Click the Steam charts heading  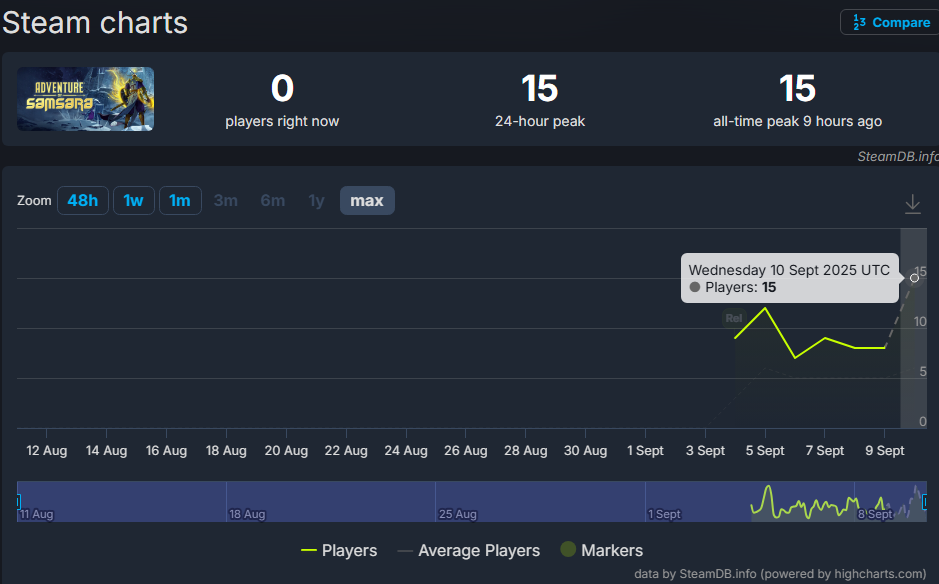95,23
